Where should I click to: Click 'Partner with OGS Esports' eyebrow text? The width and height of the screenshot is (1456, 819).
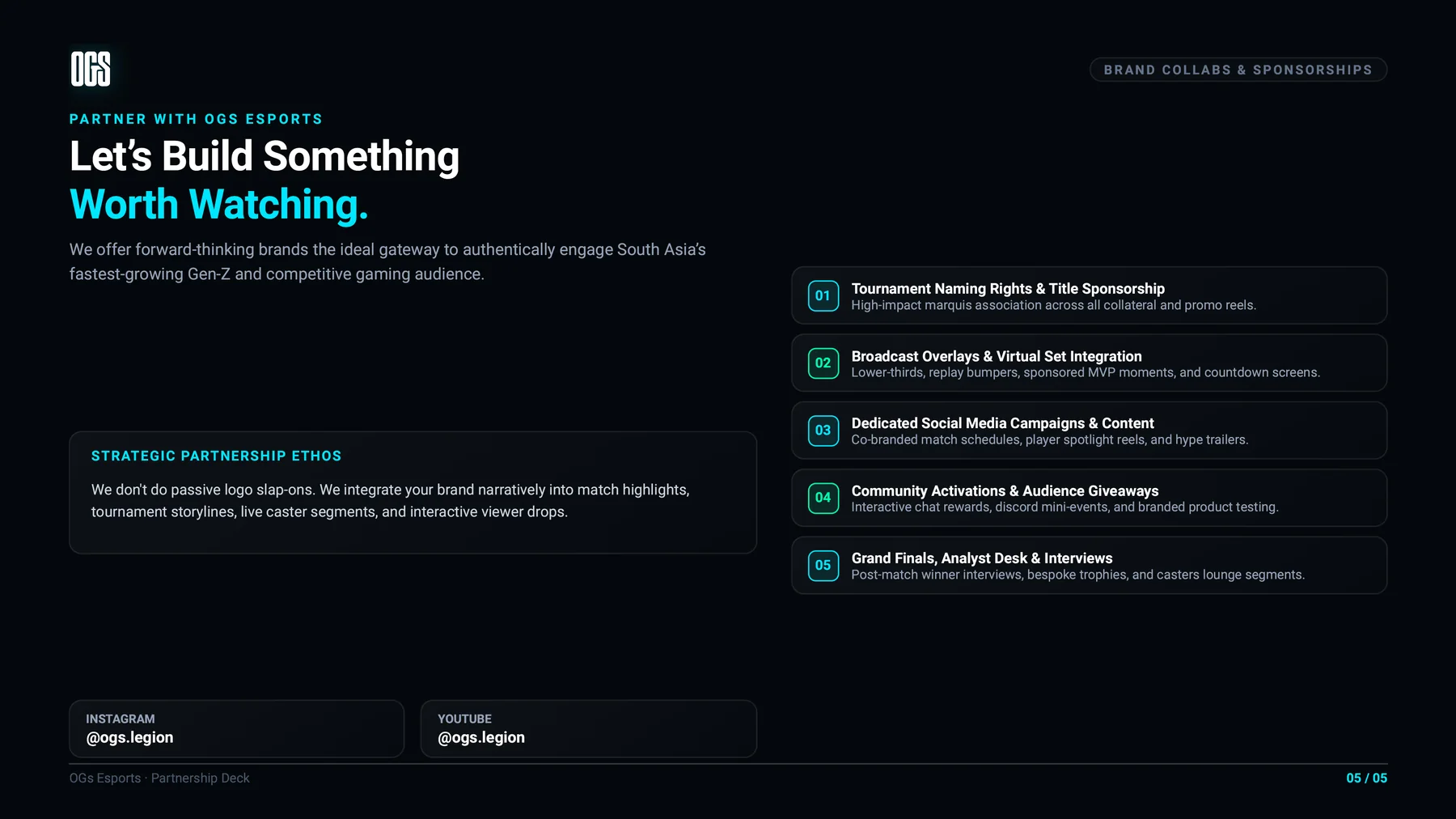pos(196,119)
